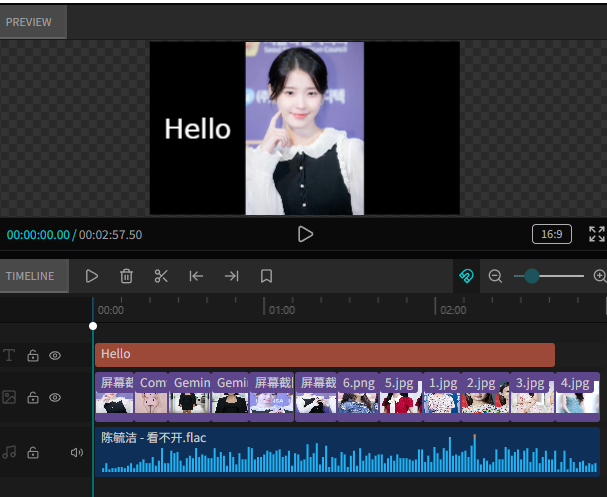This screenshot has width=607, height=497.
Task: Lock the audio track
Action: pyautogui.click(x=33, y=452)
